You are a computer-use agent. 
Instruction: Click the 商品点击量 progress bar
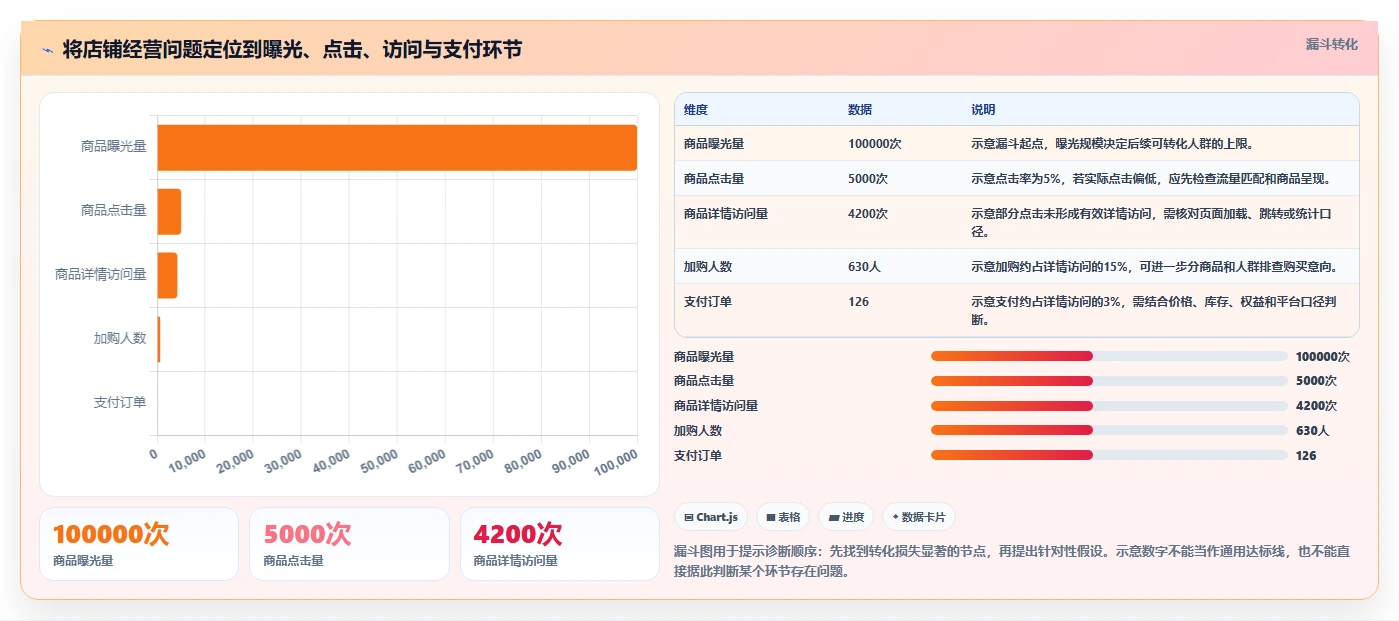[x=1109, y=381]
